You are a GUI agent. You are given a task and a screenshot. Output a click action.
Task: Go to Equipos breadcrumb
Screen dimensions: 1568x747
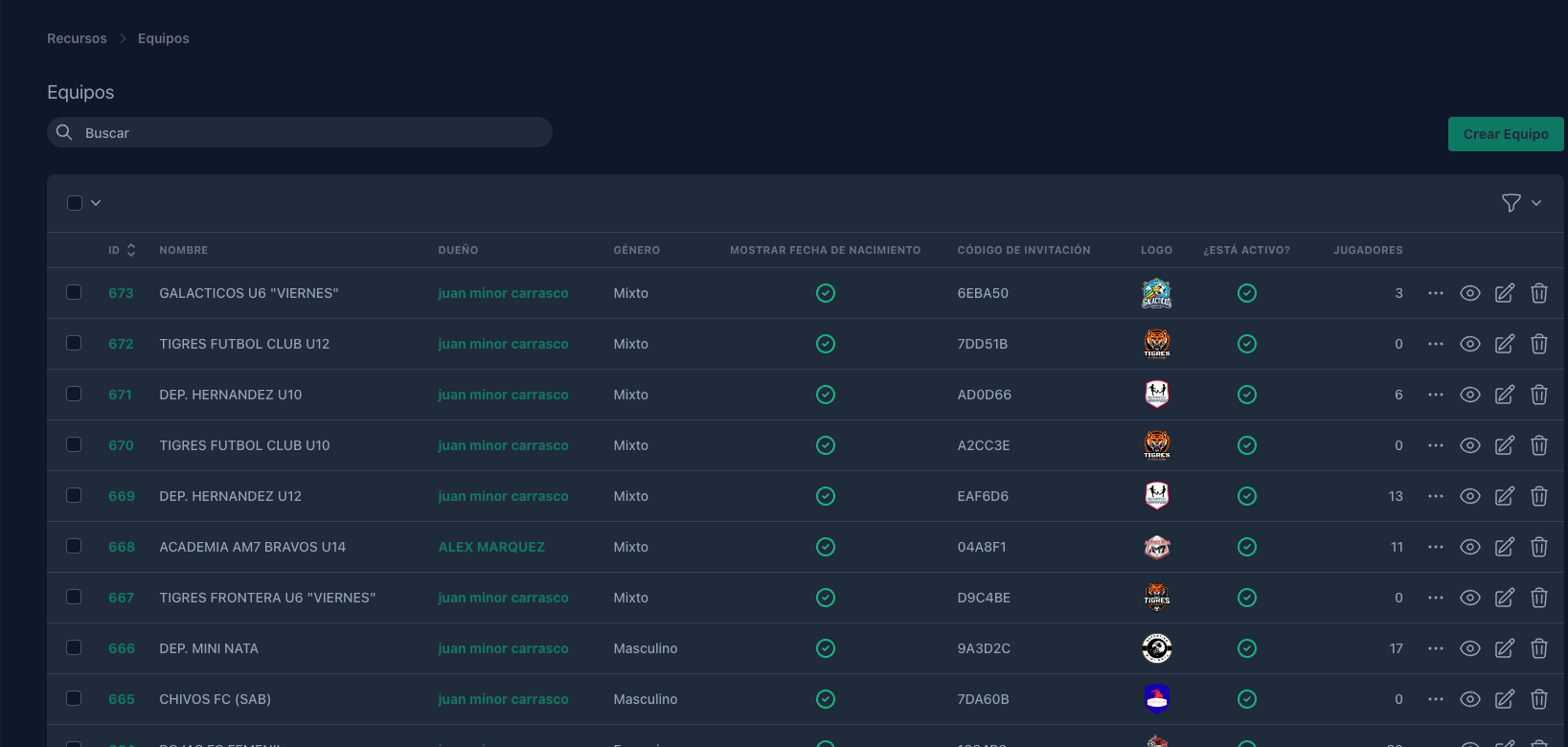[x=164, y=38]
